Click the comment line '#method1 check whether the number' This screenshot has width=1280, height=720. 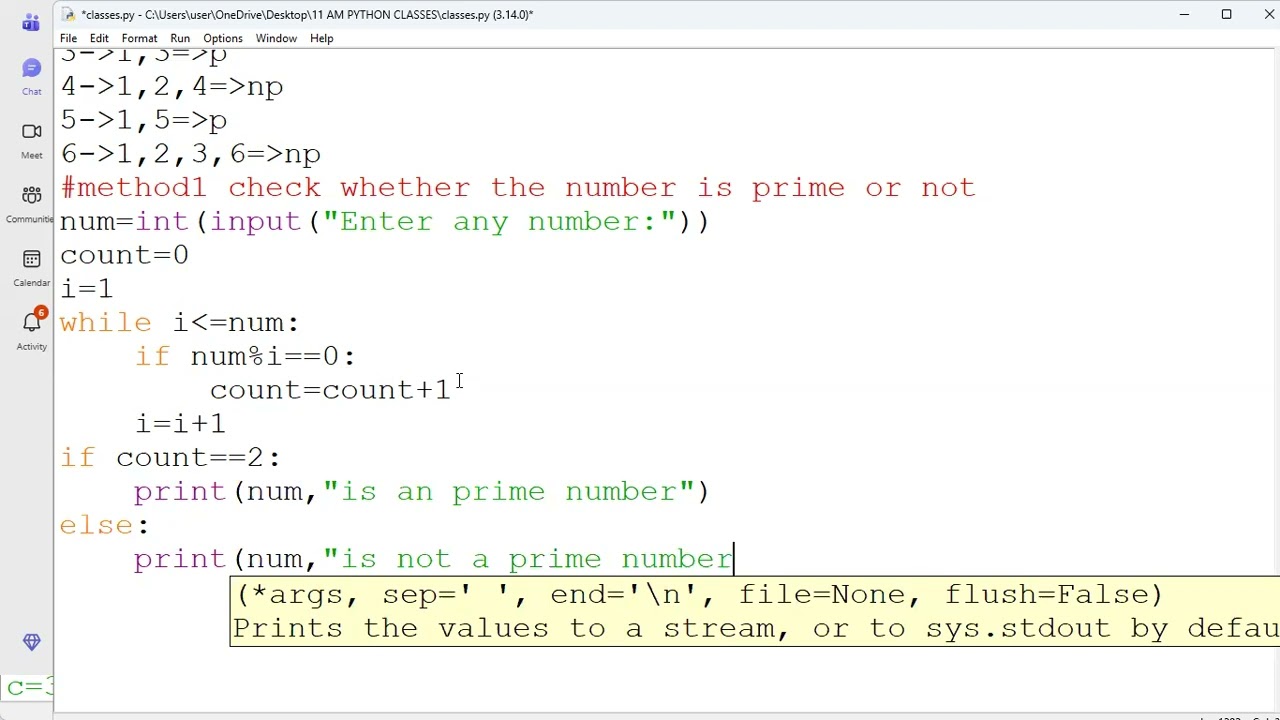[518, 187]
